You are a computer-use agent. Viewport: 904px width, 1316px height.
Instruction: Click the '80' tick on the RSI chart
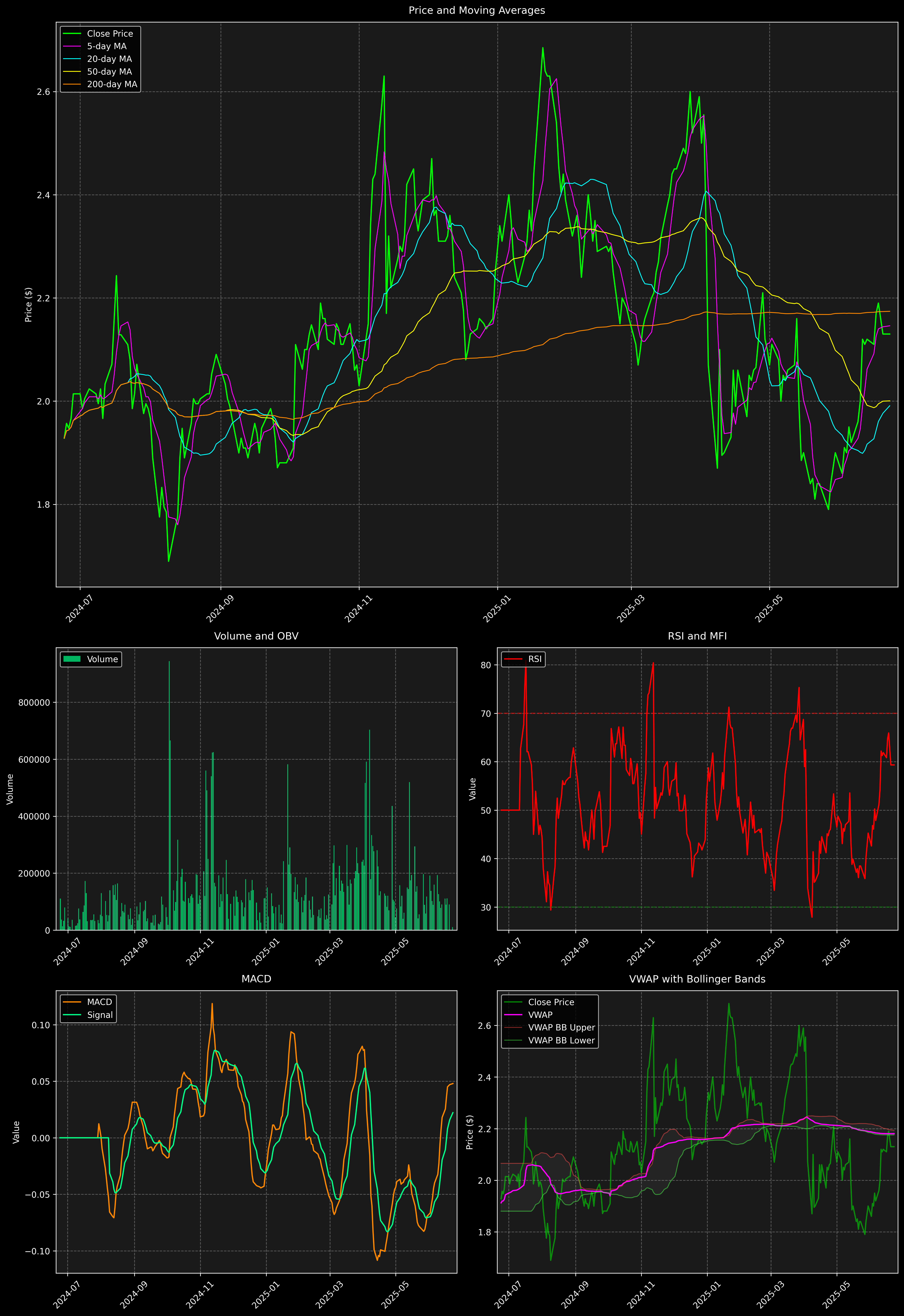click(x=486, y=665)
